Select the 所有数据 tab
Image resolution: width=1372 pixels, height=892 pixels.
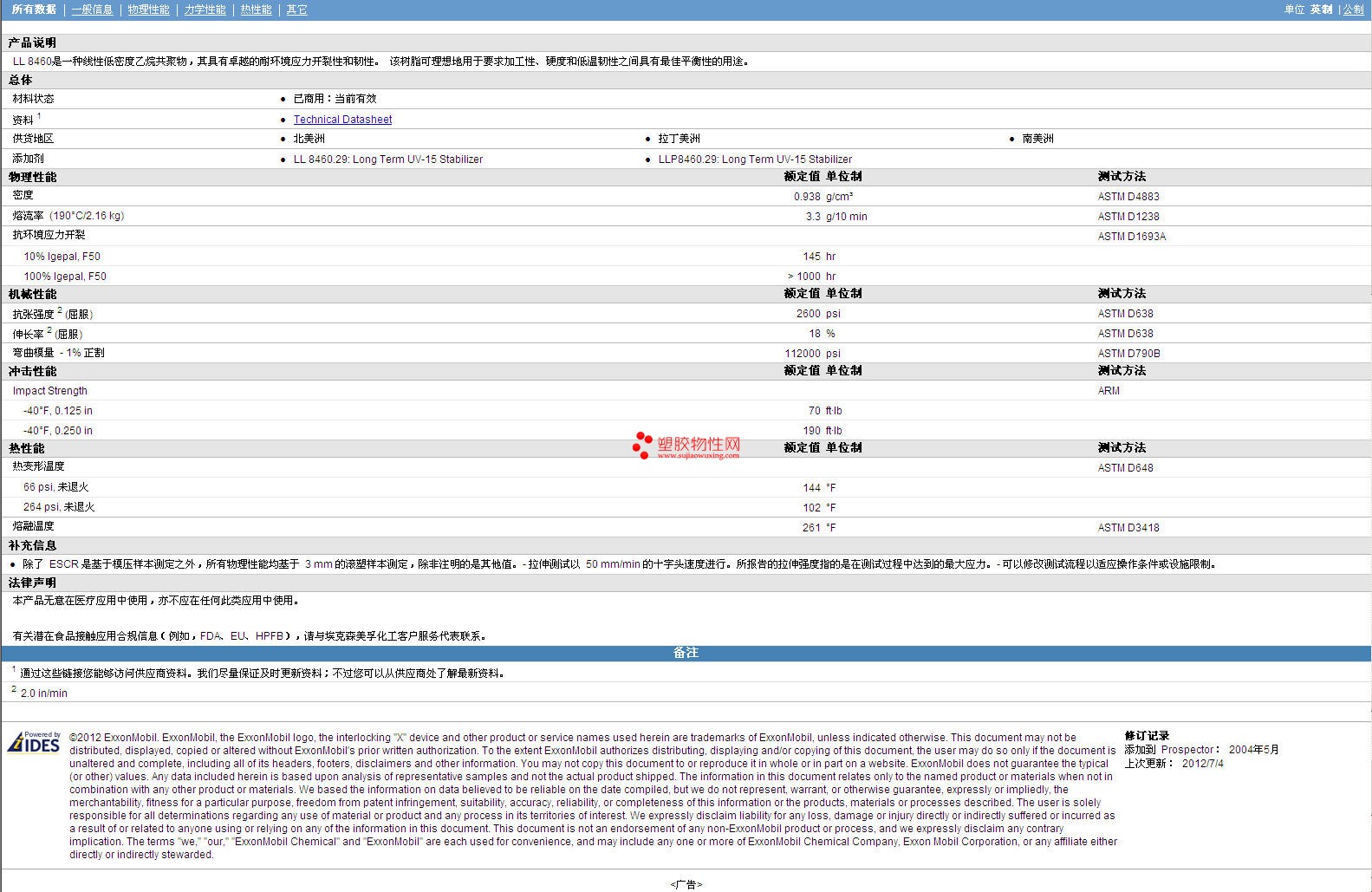[x=34, y=10]
